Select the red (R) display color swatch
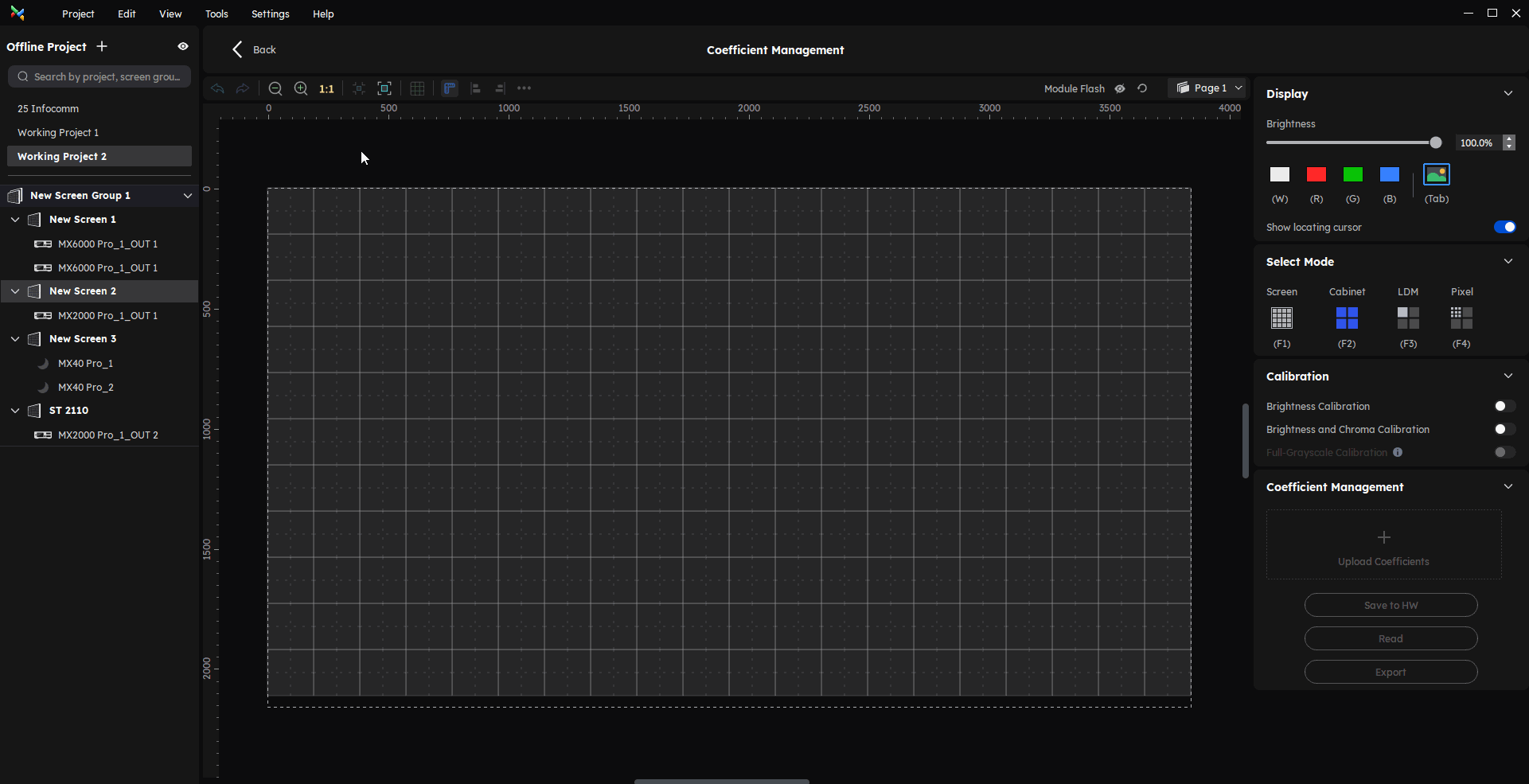1529x784 pixels. (x=1316, y=174)
